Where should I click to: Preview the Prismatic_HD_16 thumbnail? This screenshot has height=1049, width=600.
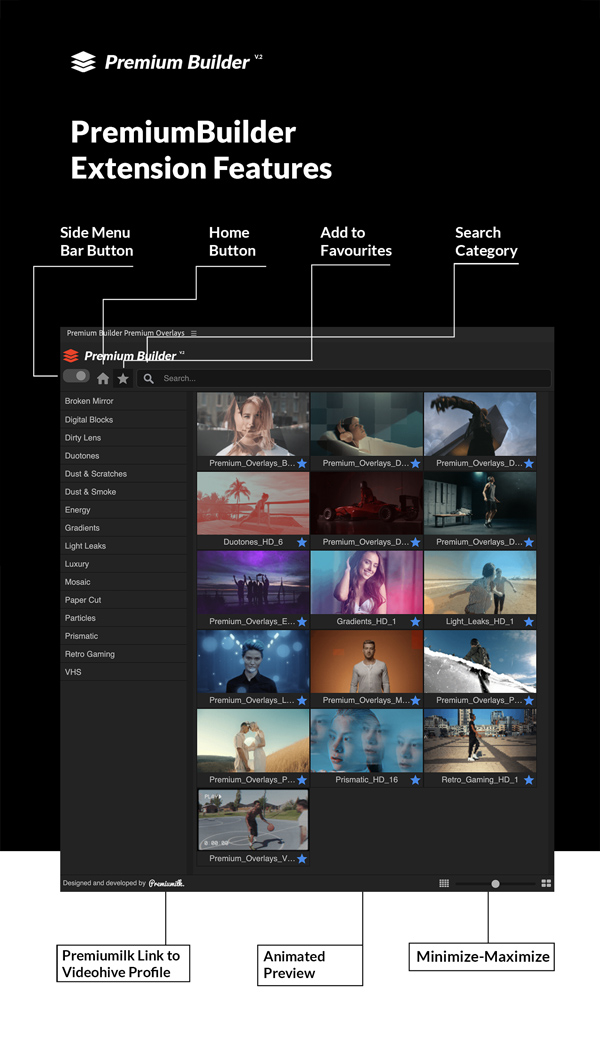(x=367, y=741)
